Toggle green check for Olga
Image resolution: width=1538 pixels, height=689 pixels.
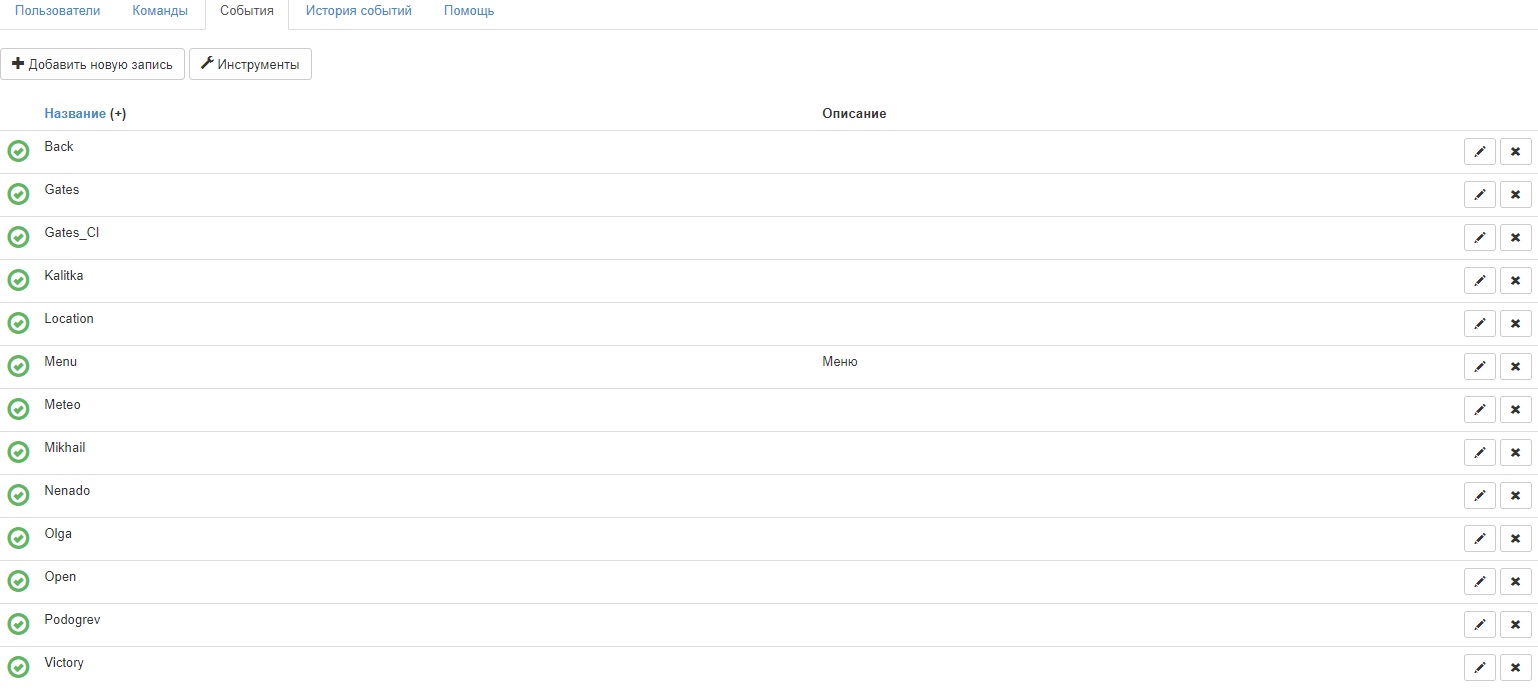pyautogui.click(x=18, y=538)
